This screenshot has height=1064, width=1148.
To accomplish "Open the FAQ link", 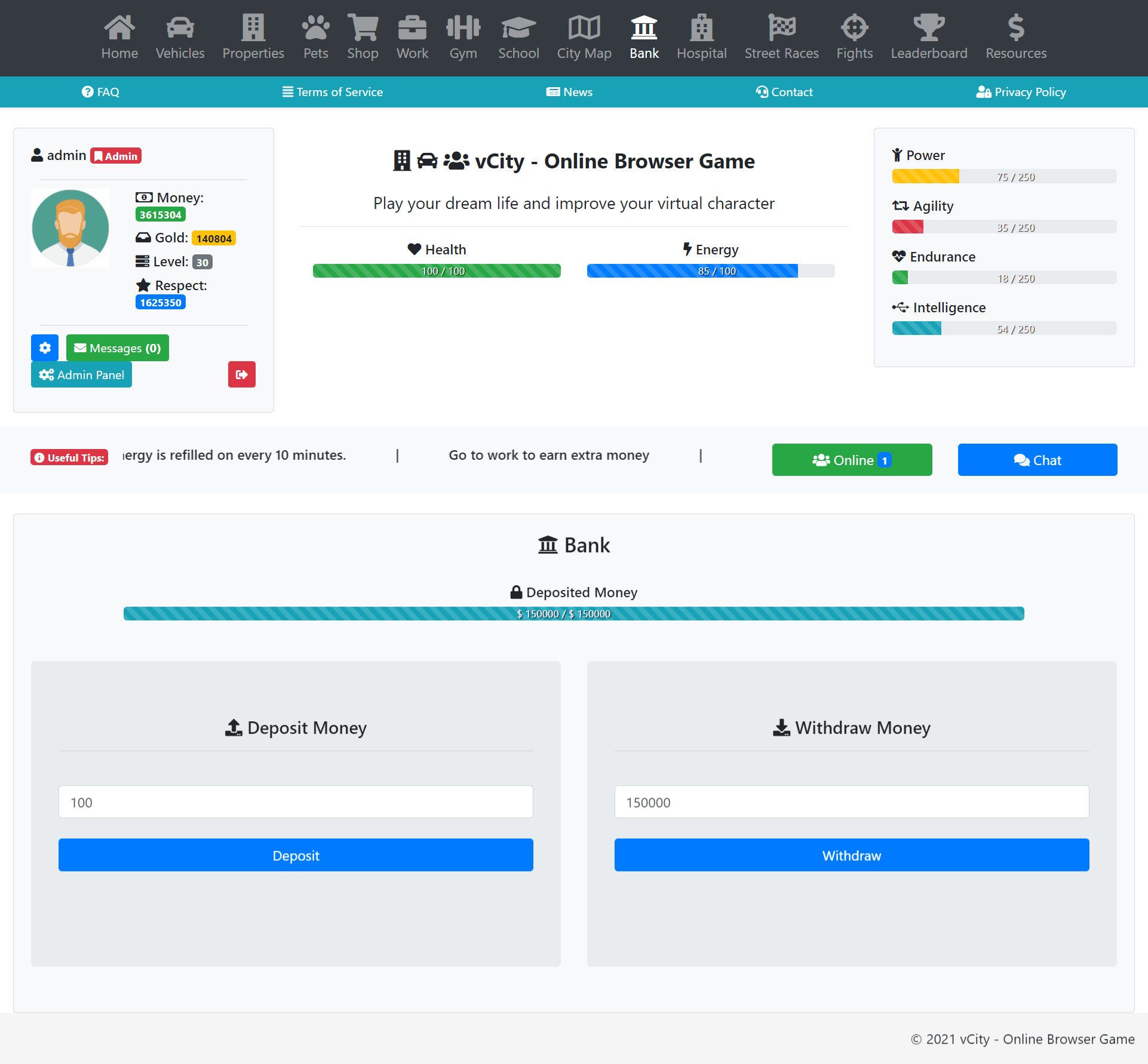I will pos(100,92).
